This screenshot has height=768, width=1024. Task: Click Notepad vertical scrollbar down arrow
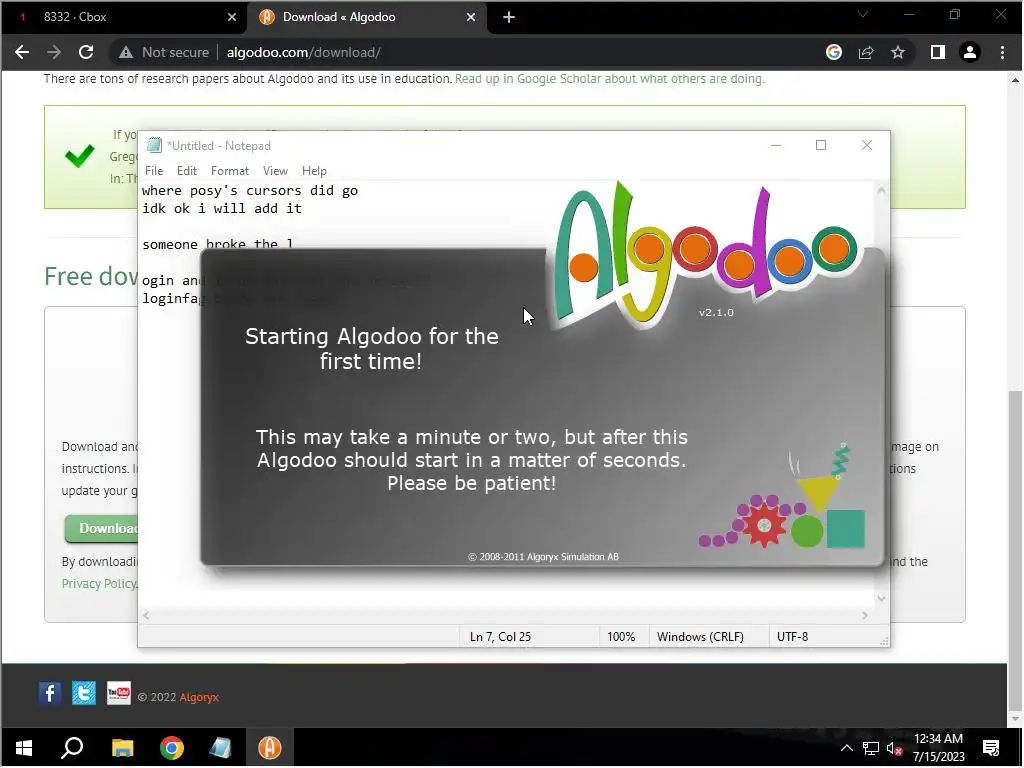[x=881, y=599]
